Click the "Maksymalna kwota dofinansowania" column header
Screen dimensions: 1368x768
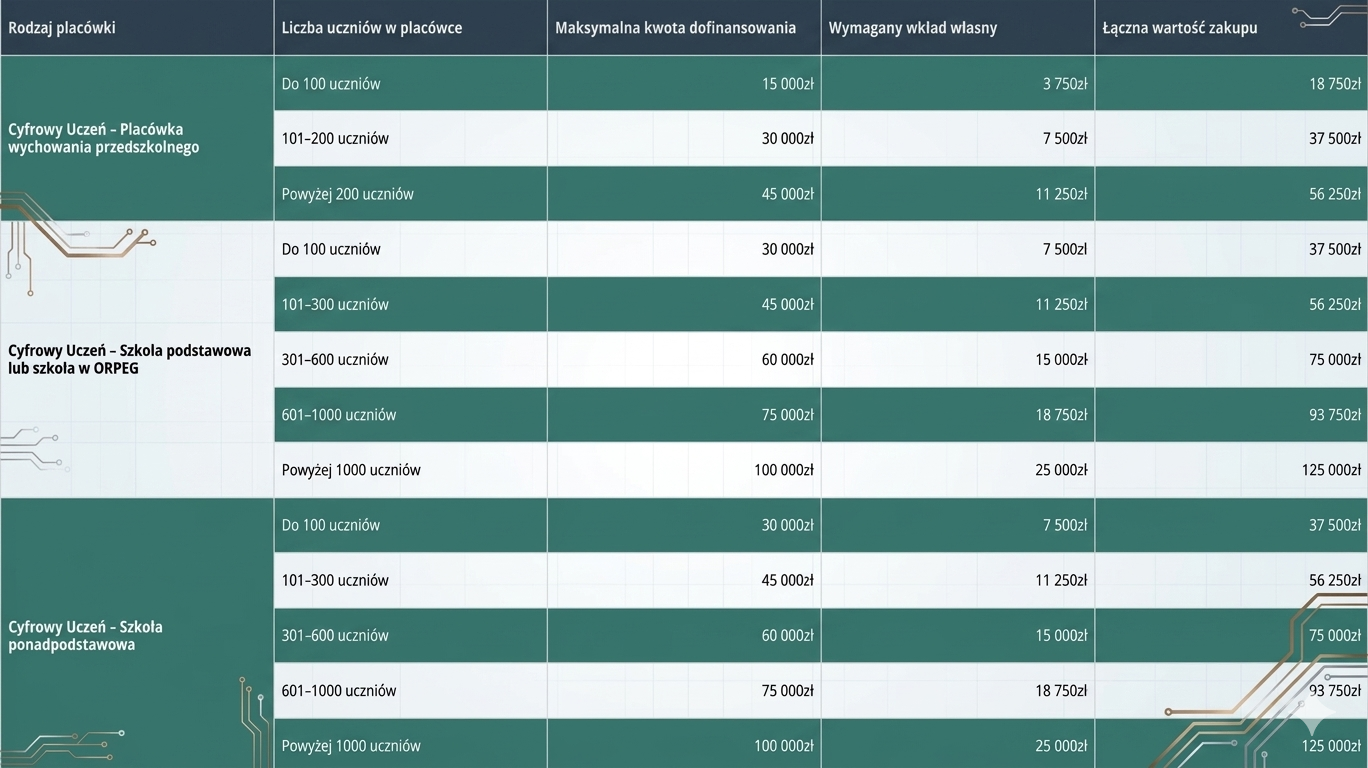pyautogui.click(x=676, y=28)
